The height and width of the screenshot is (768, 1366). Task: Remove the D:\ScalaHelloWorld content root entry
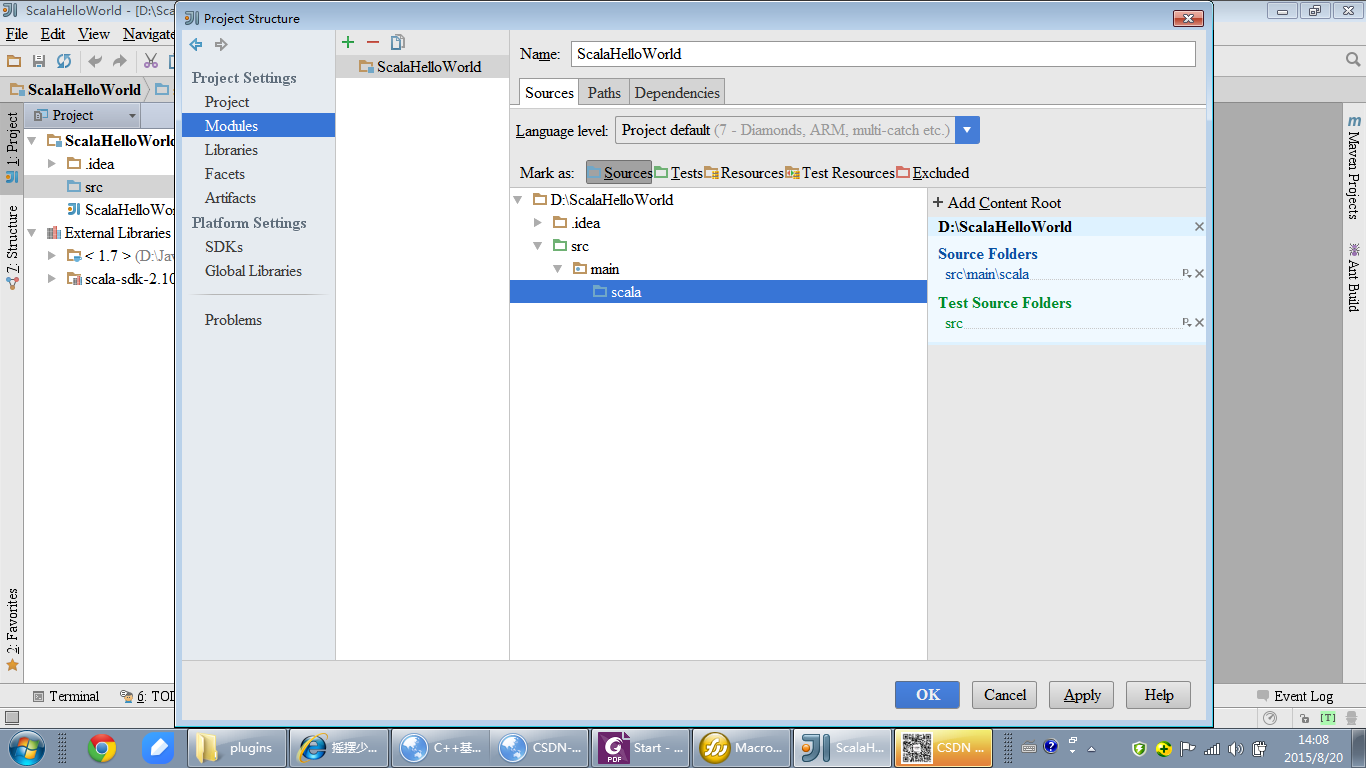(1199, 227)
